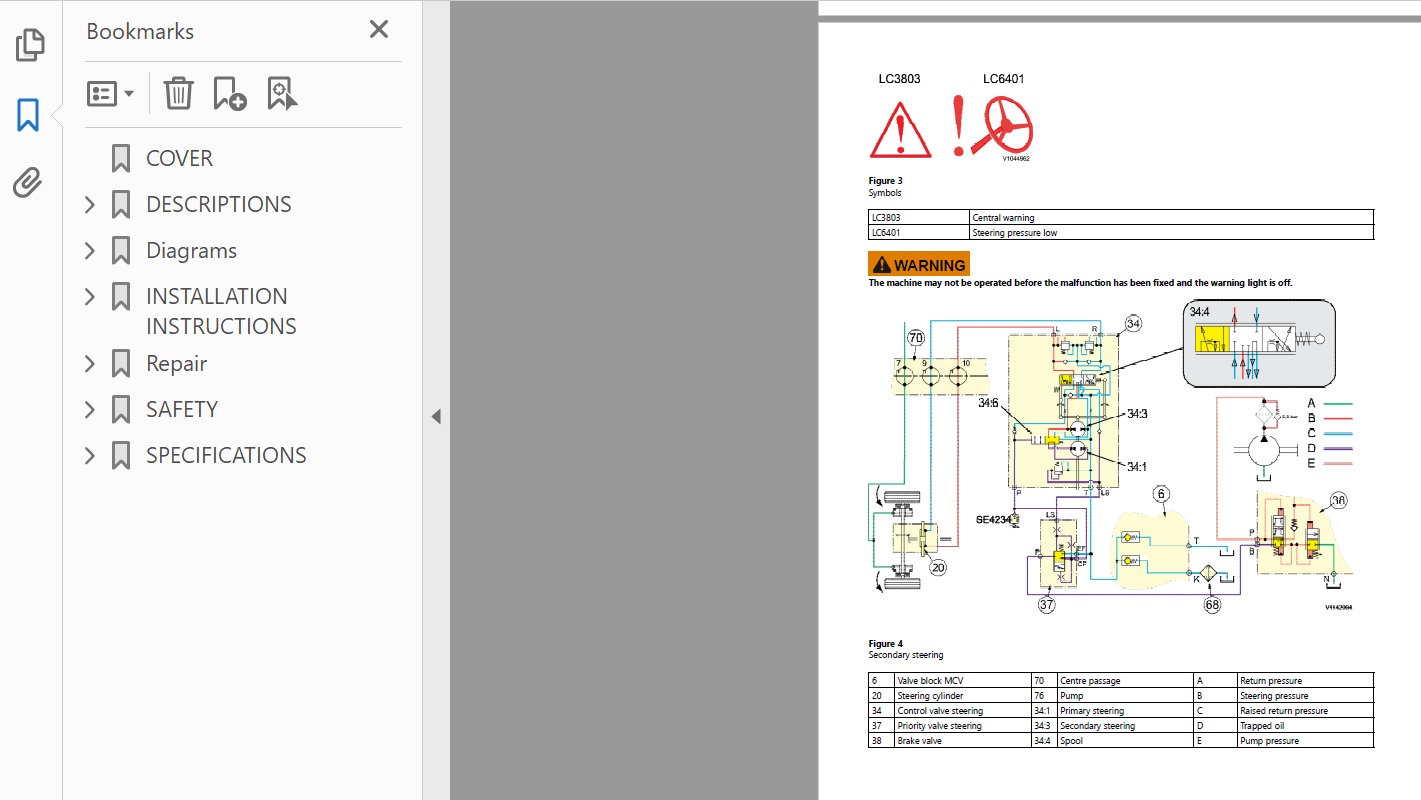Expand the INSTALLATION INSTRUCTIONS bookmark
Viewport: 1421px width, 800px height.
coord(90,297)
